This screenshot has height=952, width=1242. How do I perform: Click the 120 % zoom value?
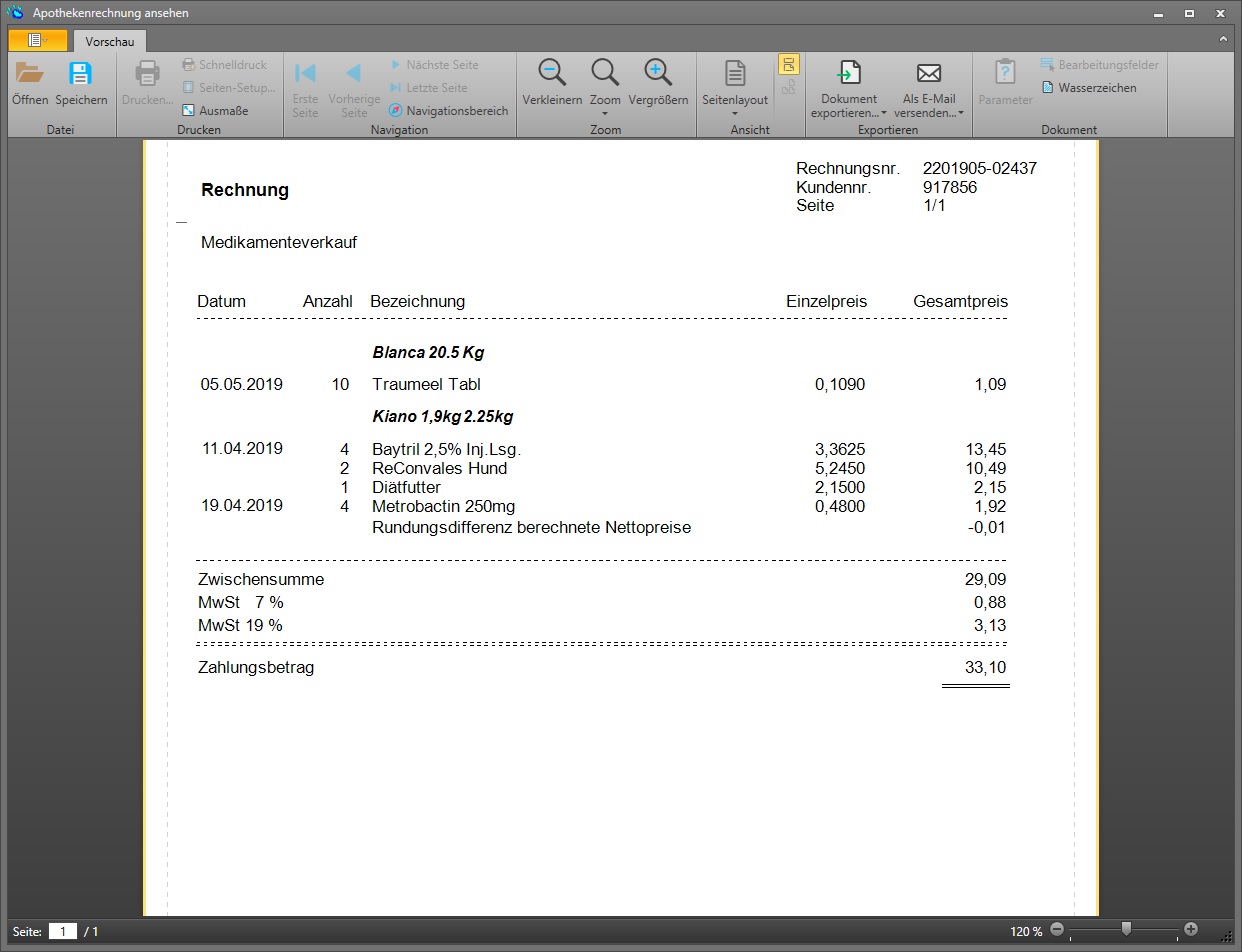[1026, 931]
